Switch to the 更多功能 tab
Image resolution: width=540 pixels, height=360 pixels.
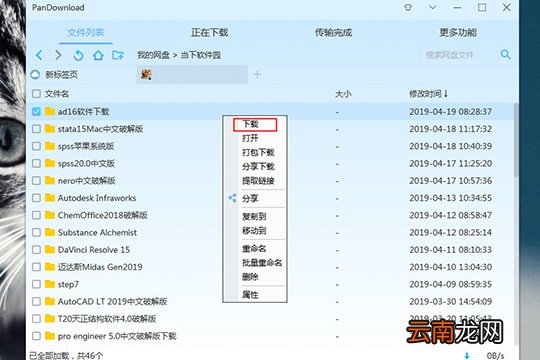click(x=458, y=33)
